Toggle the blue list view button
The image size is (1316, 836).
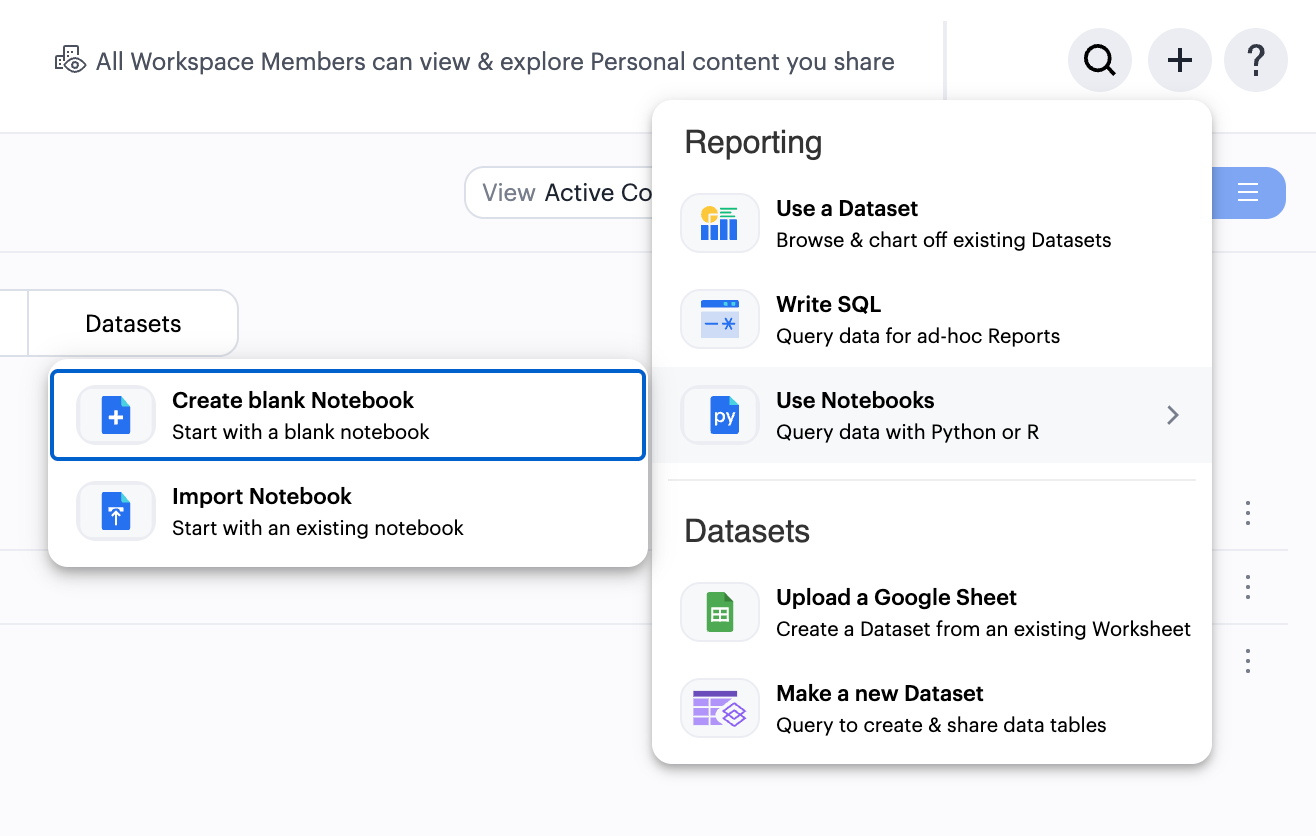pyautogui.click(x=1247, y=193)
